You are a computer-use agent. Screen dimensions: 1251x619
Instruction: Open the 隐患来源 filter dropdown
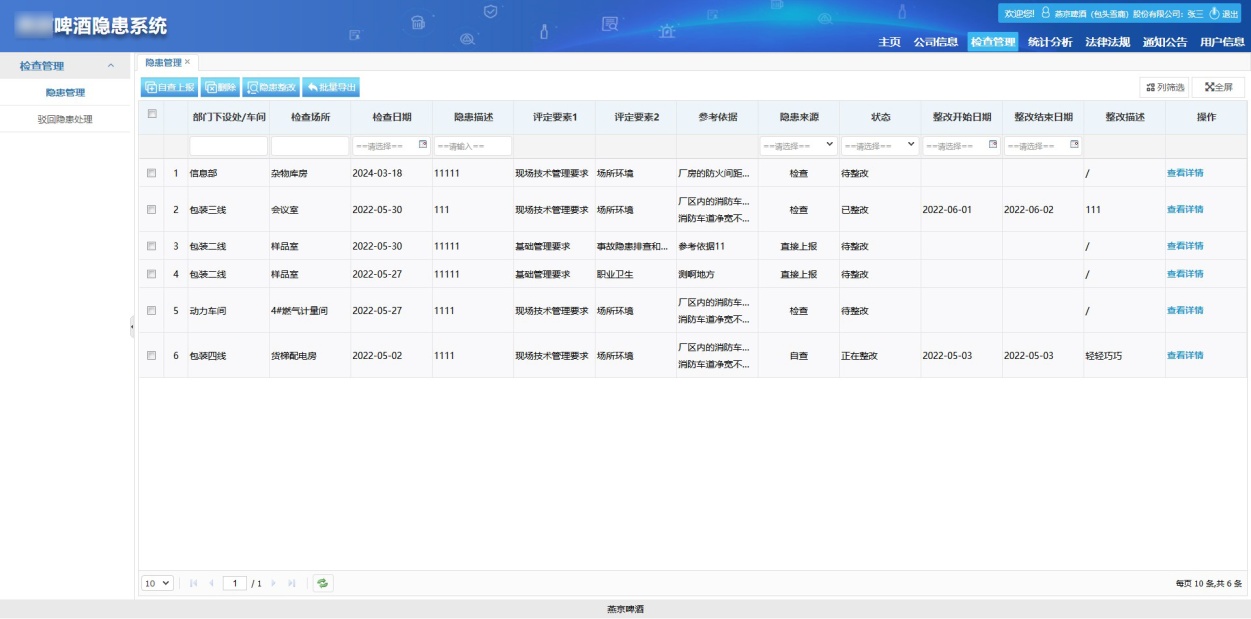pyautogui.click(x=798, y=145)
